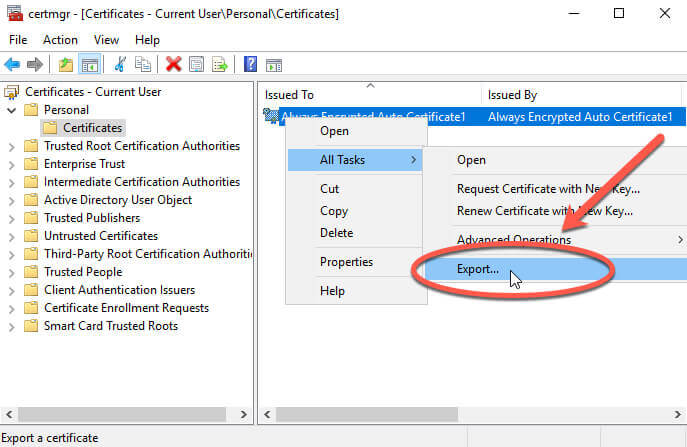
Task: Click right pane horizontal scrollbar thumb
Action: pos(367,414)
